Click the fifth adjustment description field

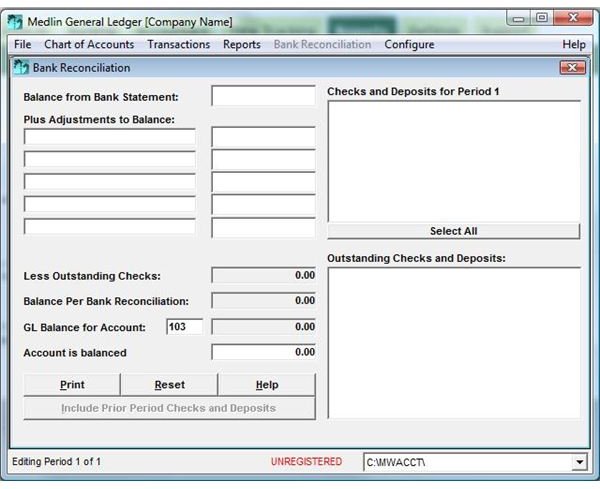point(110,227)
